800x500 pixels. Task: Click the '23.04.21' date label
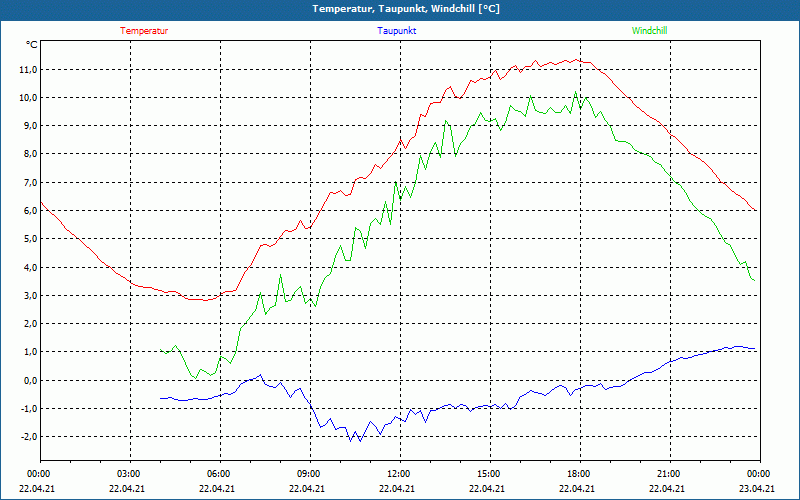(758, 488)
